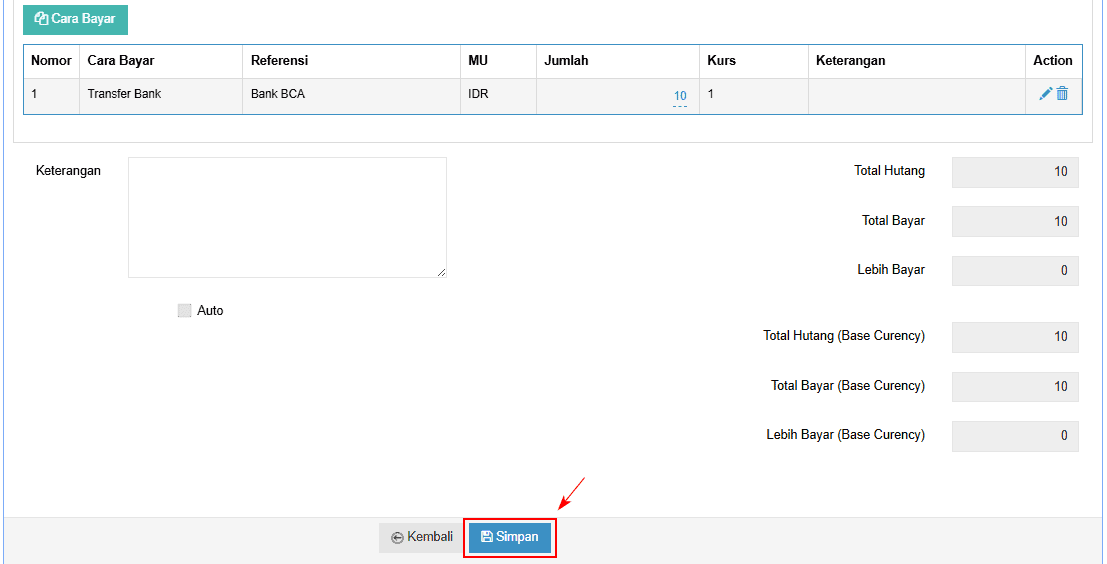The image size is (1107, 564).
Task: Click the editable Jumlah value 10
Action: tap(680, 96)
